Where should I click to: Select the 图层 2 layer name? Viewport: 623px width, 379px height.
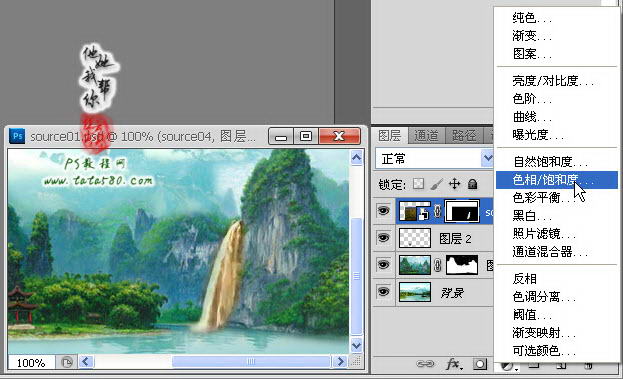click(x=455, y=238)
